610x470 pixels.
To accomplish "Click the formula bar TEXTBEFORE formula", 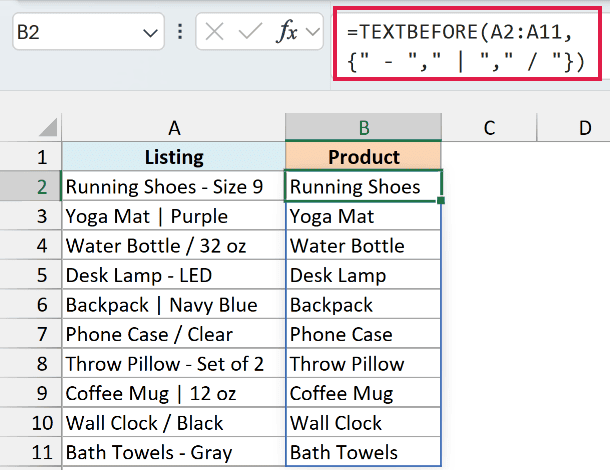I will click(466, 46).
